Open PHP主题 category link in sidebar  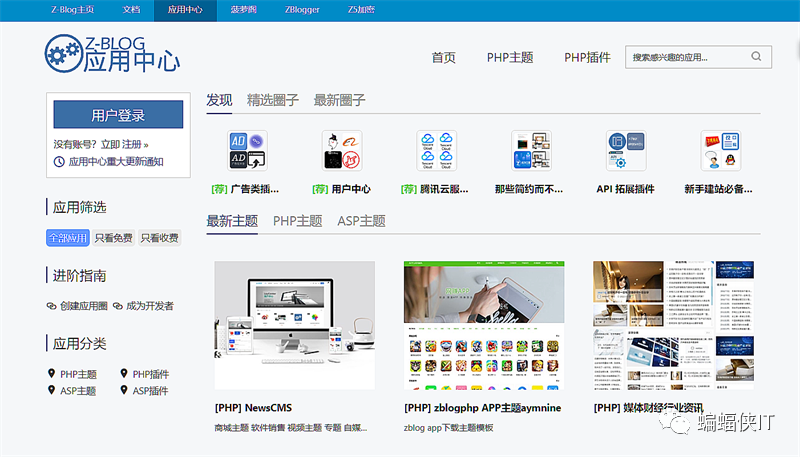tap(78, 374)
